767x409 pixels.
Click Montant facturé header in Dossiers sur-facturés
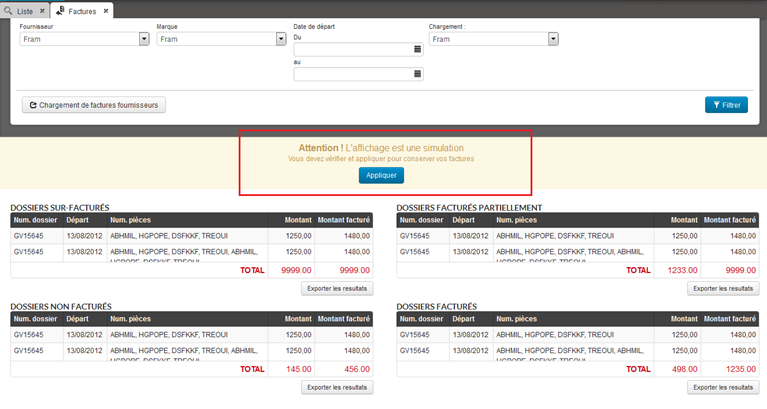(x=343, y=220)
